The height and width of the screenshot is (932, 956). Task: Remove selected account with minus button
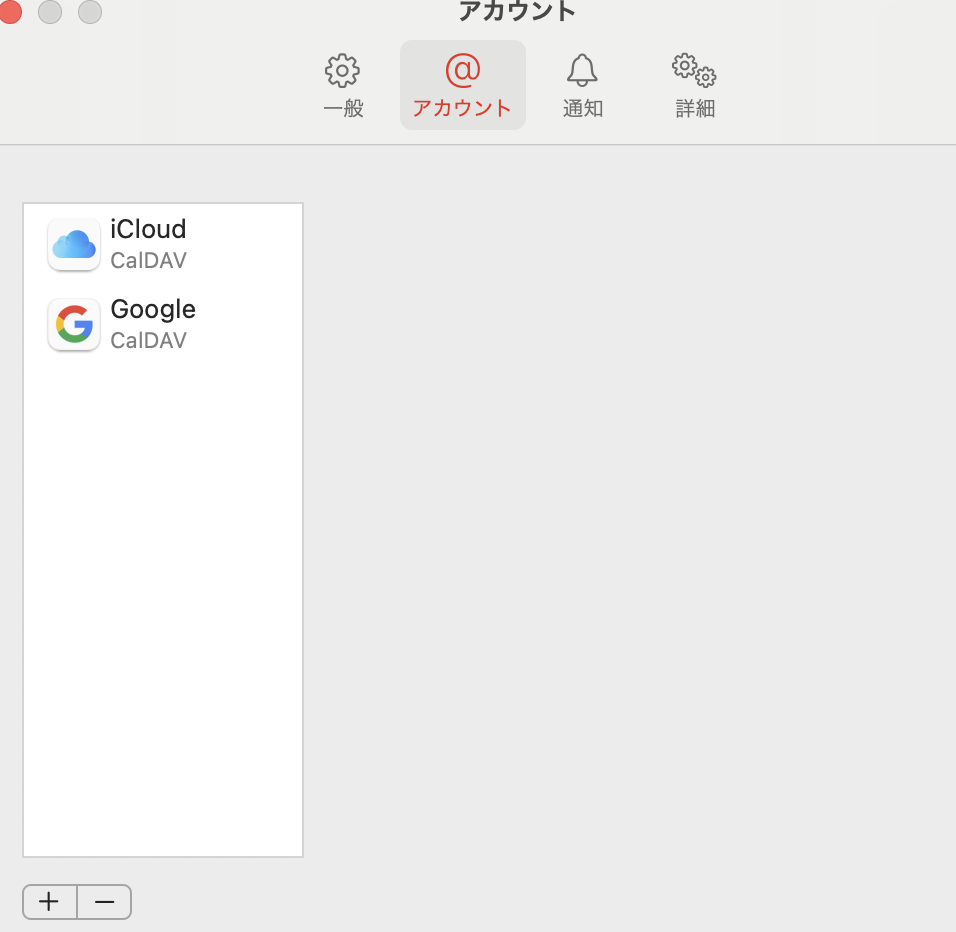pos(104,902)
